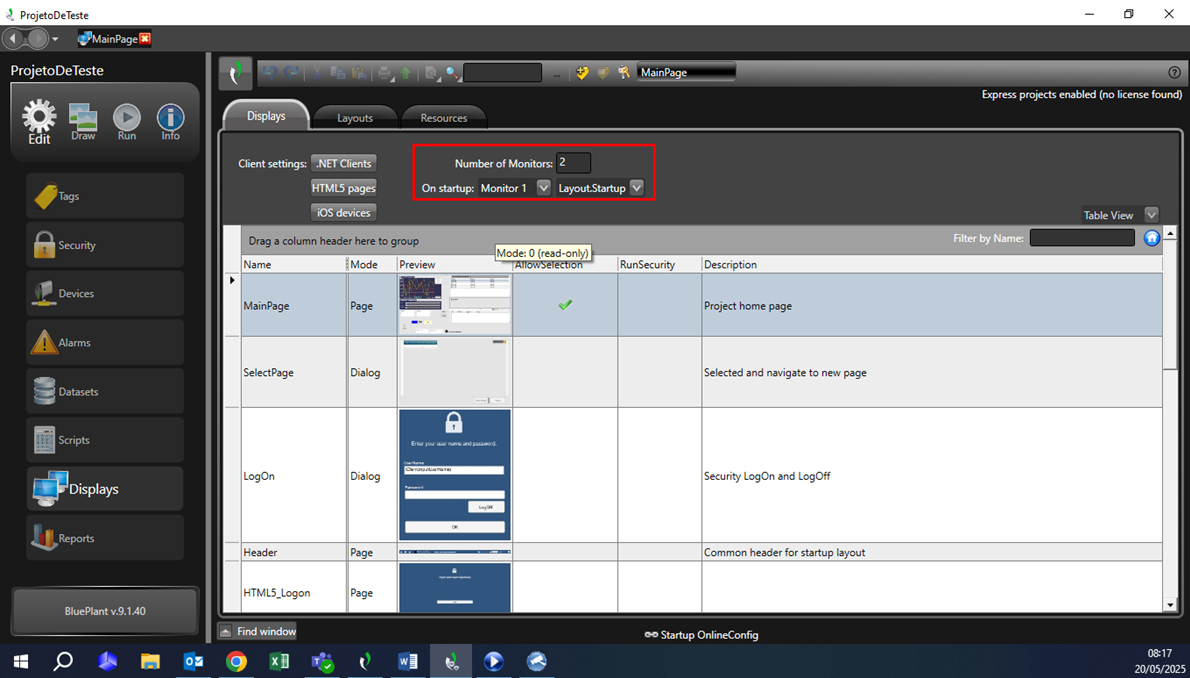Click the Filter by Name field
Viewport: 1190px width, 678px height.
point(1082,238)
